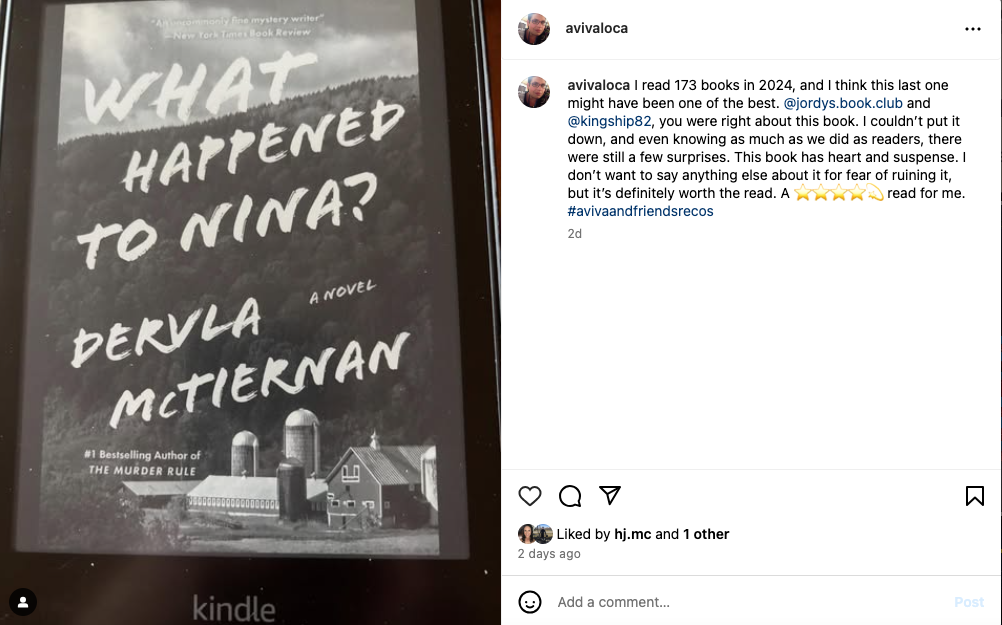This screenshot has height=625, width=1002.
Task: Open the @kingship82 profile mention
Action: [x=609, y=121]
